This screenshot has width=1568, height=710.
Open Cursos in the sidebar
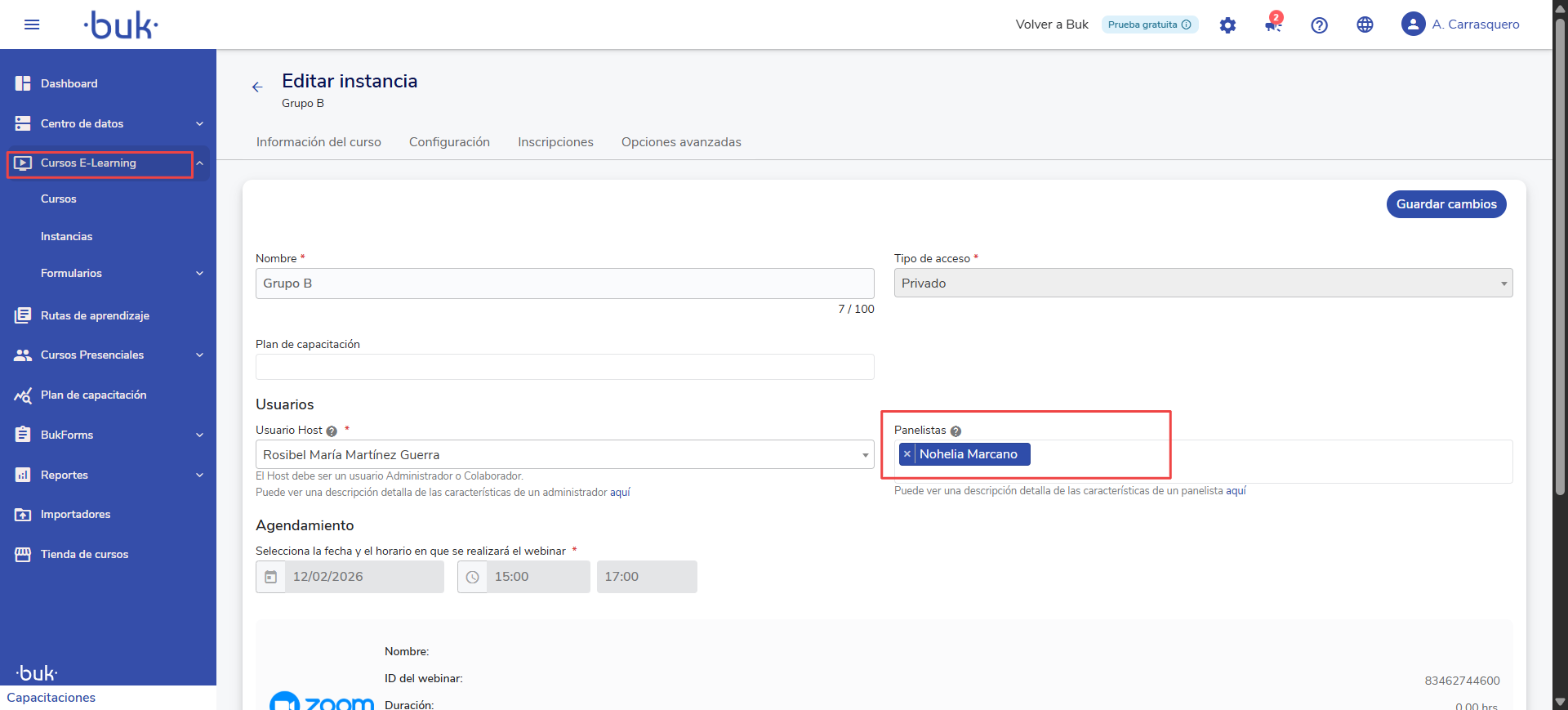coord(59,199)
